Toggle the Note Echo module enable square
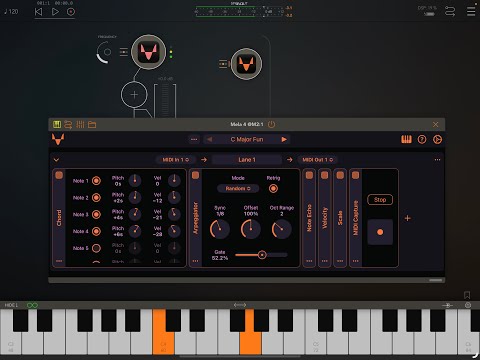The height and width of the screenshot is (360, 480). point(309,175)
